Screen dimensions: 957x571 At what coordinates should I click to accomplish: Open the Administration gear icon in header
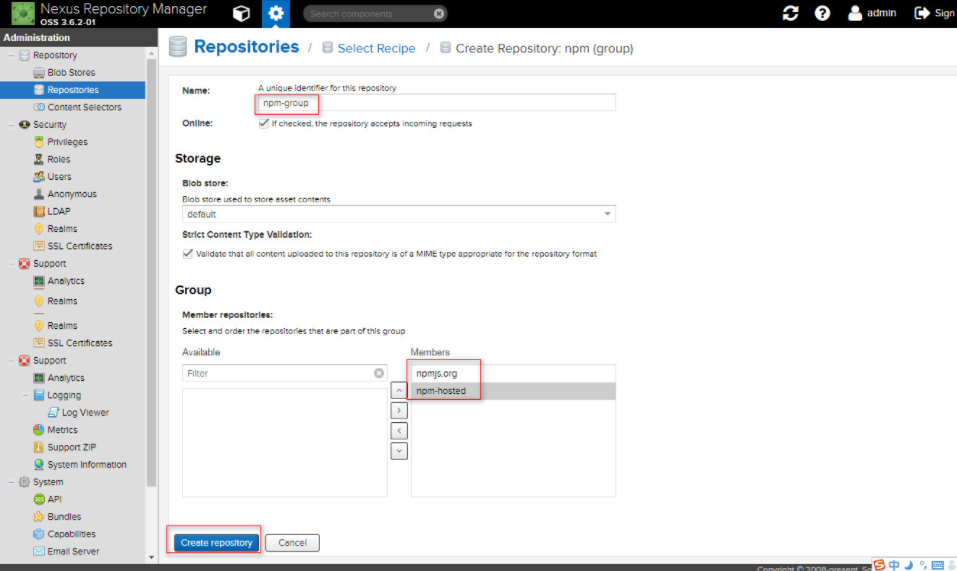pyautogui.click(x=276, y=13)
